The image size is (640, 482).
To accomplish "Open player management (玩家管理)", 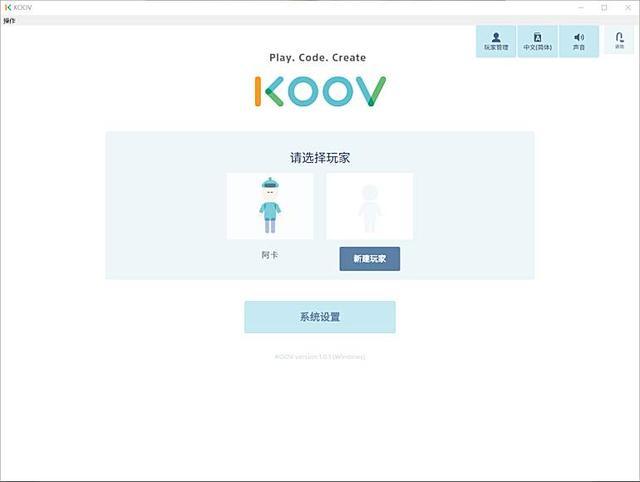I will pyautogui.click(x=496, y=41).
